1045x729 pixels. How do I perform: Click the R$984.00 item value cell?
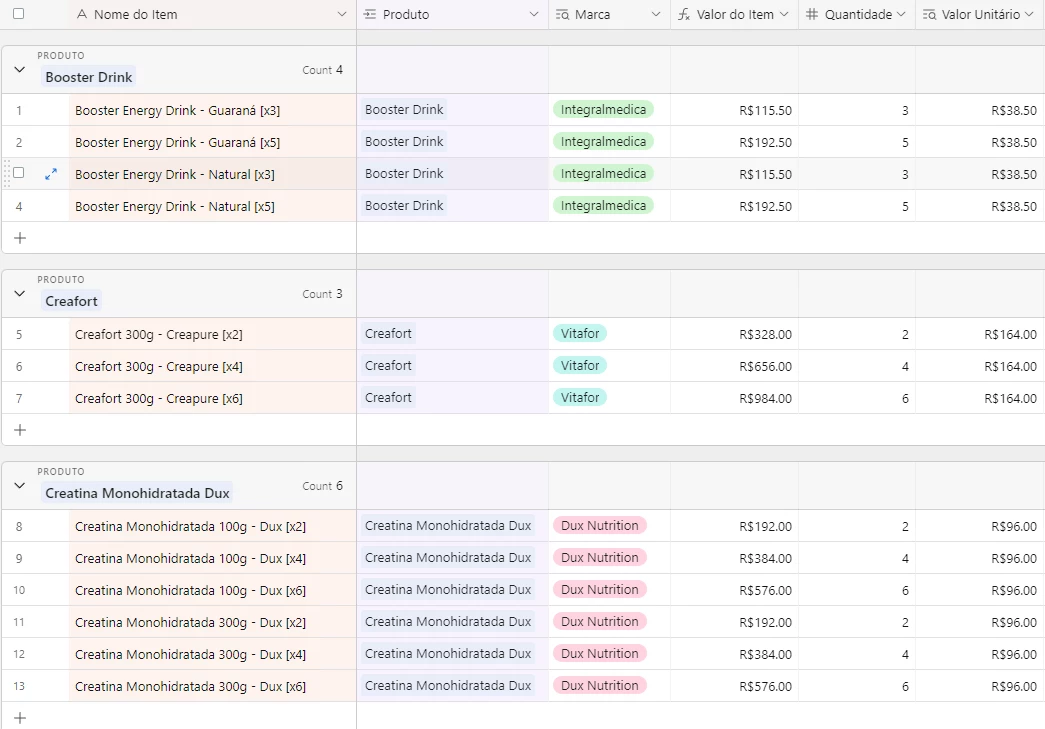(734, 398)
